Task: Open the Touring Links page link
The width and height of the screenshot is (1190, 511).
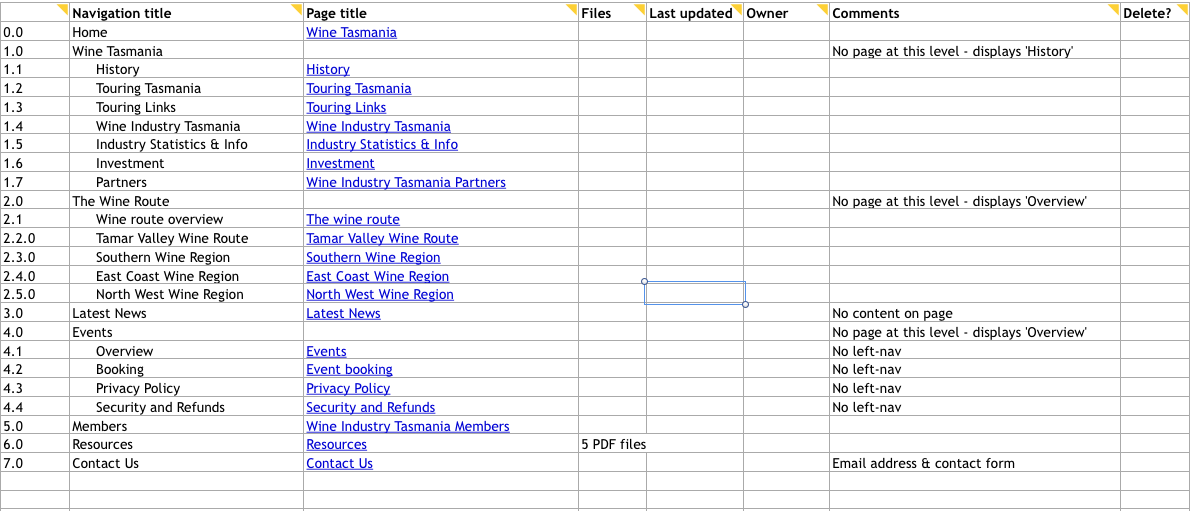Action: pyautogui.click(x=346, y=108)
